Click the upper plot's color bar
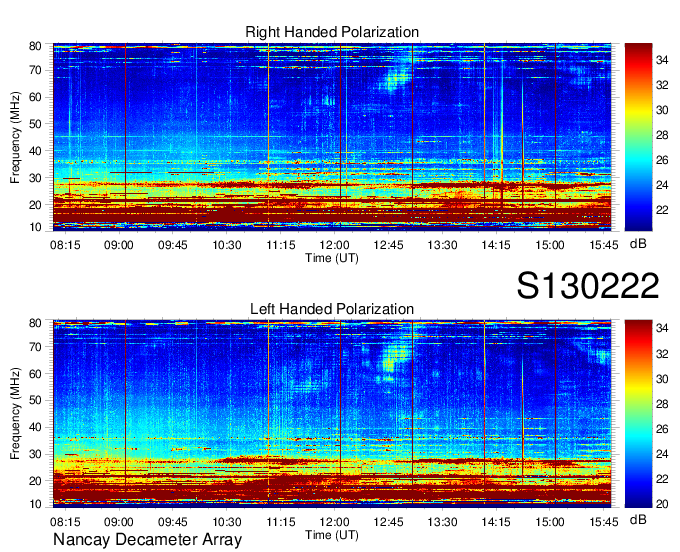 click(638, 137)
